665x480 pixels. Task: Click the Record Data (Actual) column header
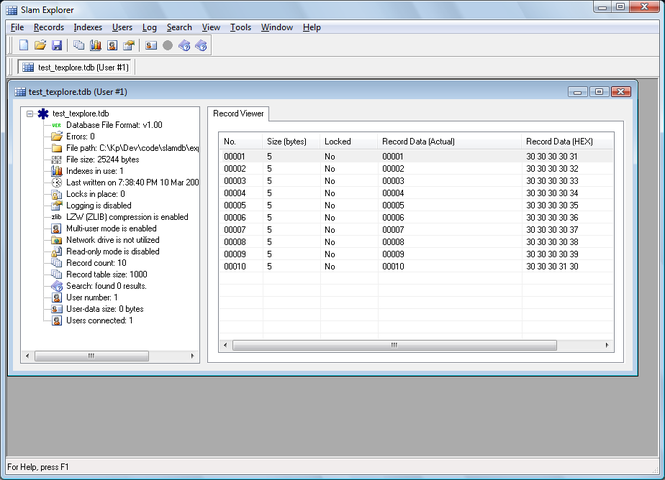click(x=420, y=141)
